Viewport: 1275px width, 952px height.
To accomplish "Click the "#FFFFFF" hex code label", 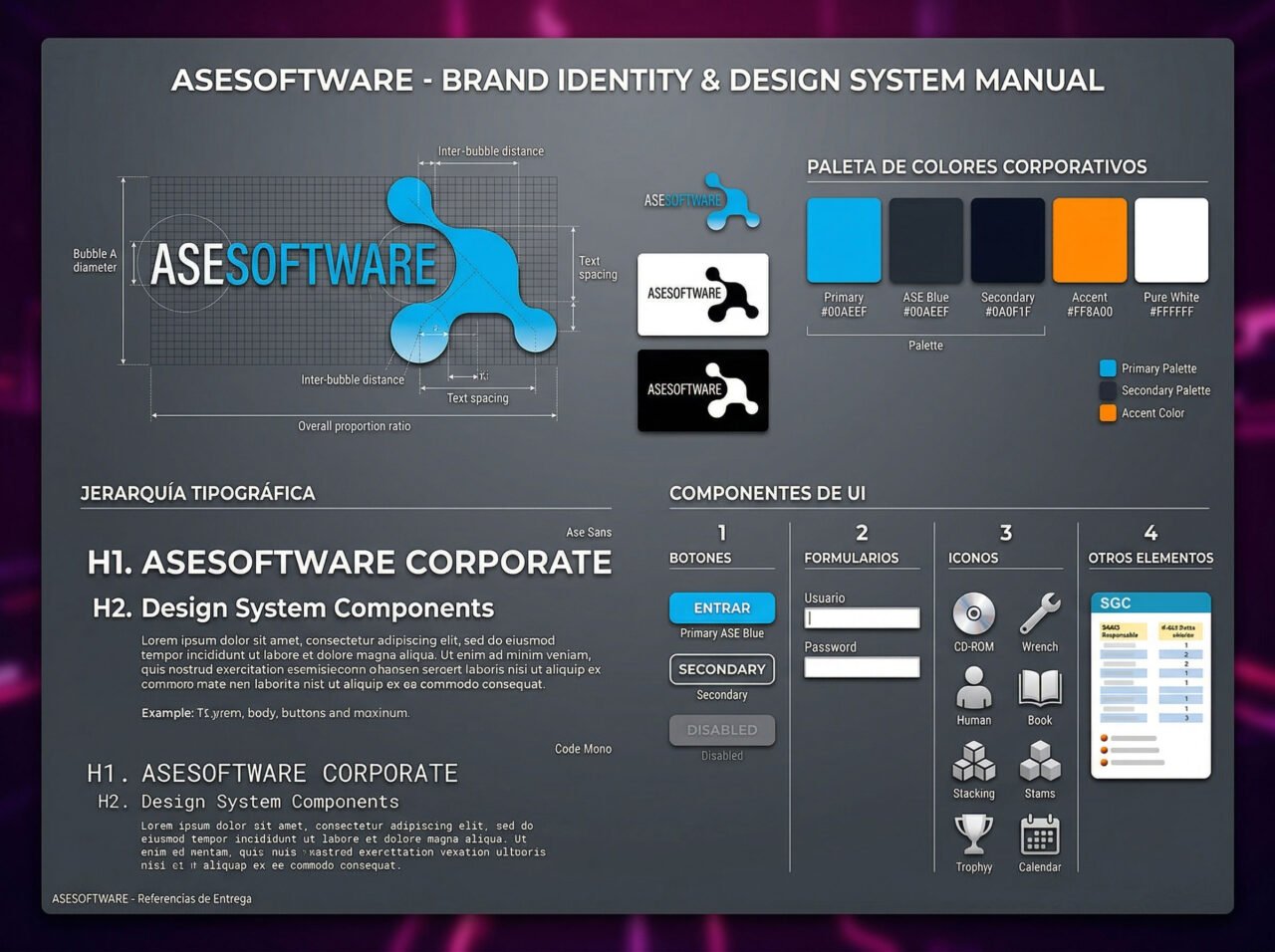I will click(x=1171, y=312).
